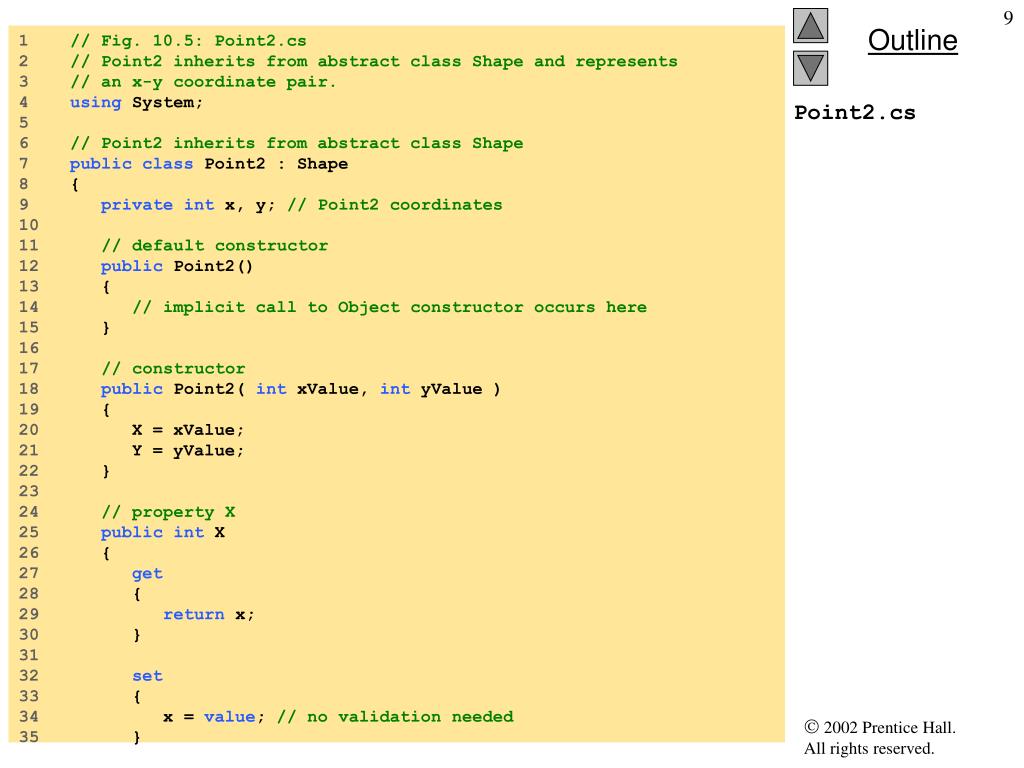Click line number 1
Screen dimensions: 1024x768
(x=24, y=40)
